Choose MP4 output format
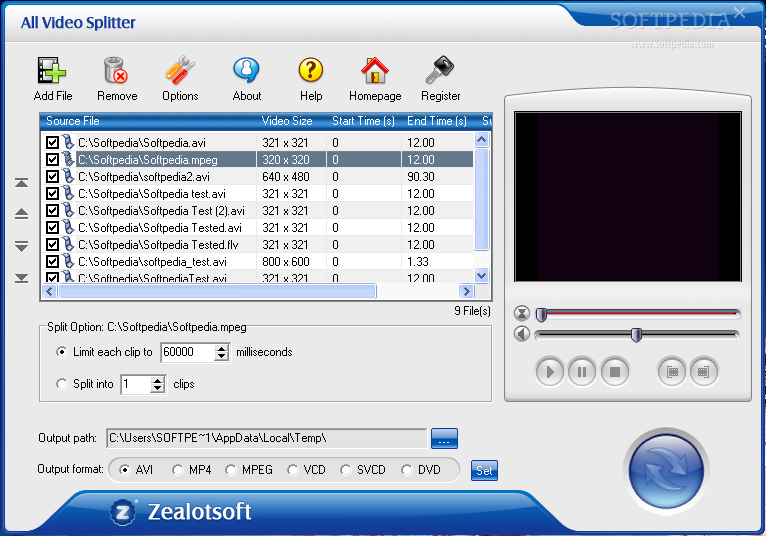This screenshot has height=536, width=766. 178,470
